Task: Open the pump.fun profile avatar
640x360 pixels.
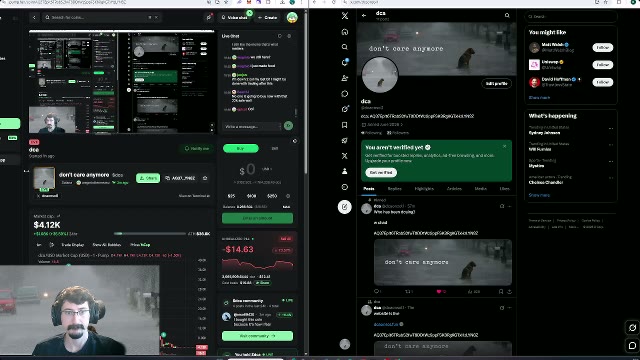Action: pos(292,17)
